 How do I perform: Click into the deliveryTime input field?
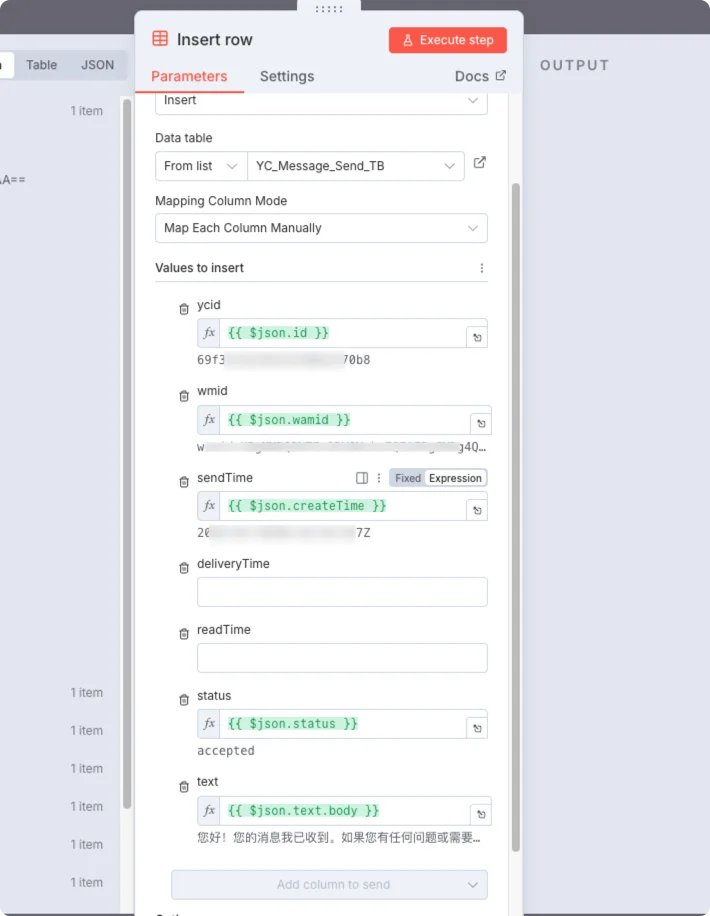[x=342, y=592]
